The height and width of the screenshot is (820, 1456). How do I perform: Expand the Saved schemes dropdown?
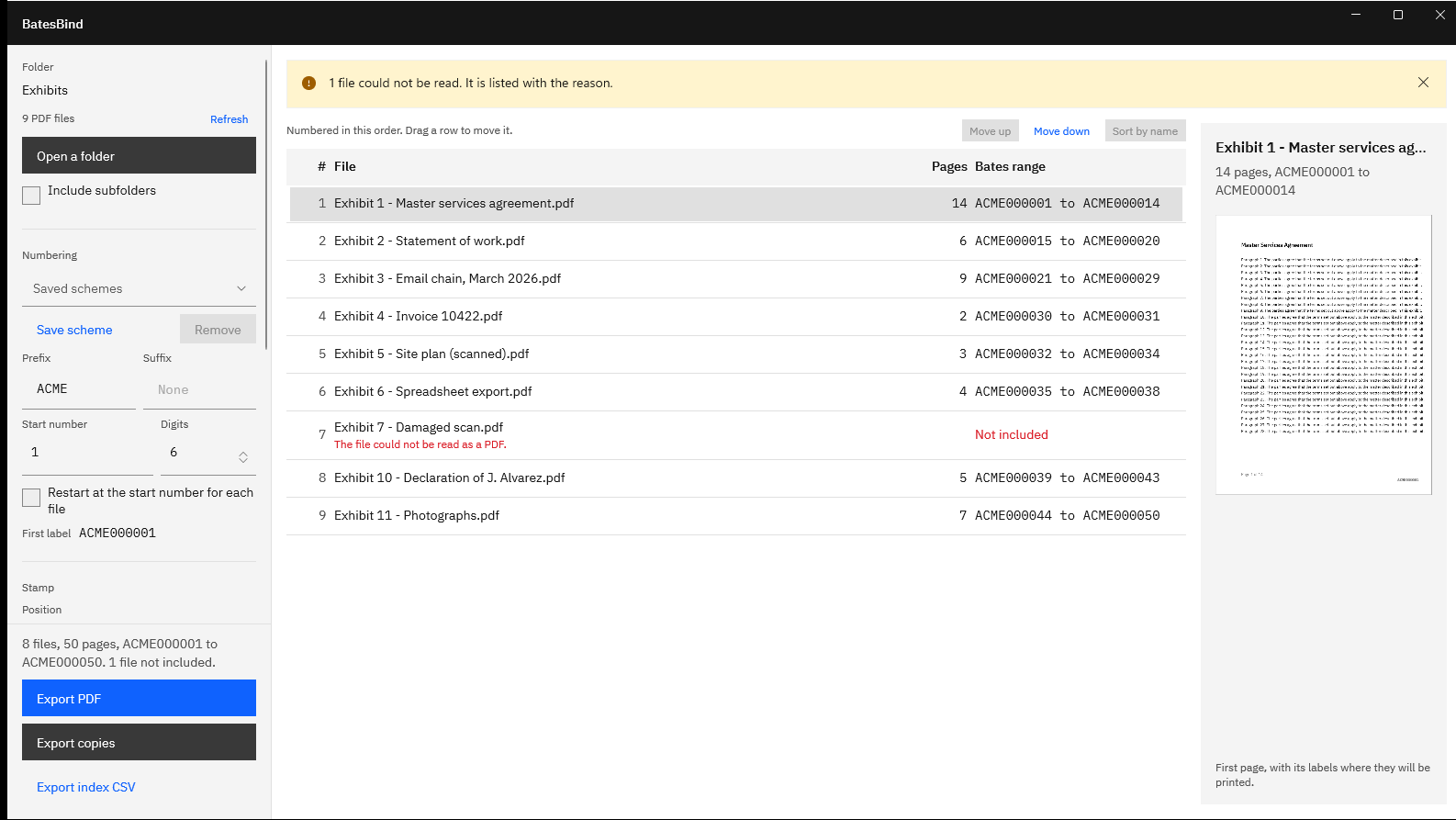[x=139, y=288]
